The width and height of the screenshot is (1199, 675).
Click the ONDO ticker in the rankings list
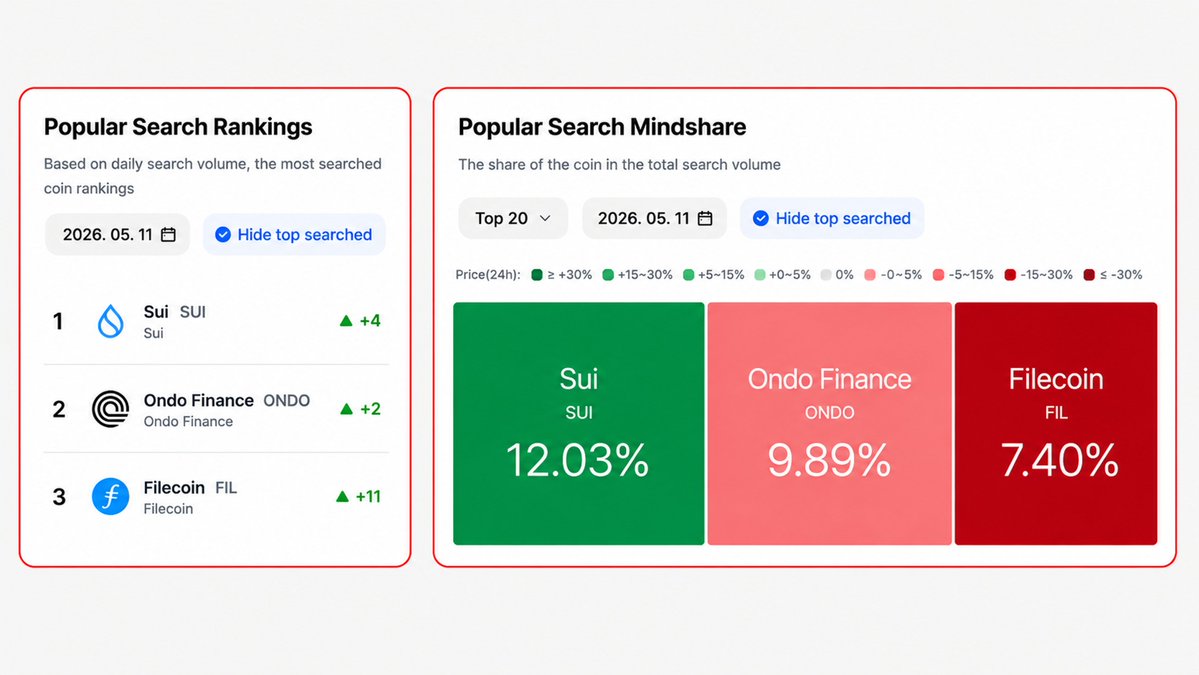287,401
